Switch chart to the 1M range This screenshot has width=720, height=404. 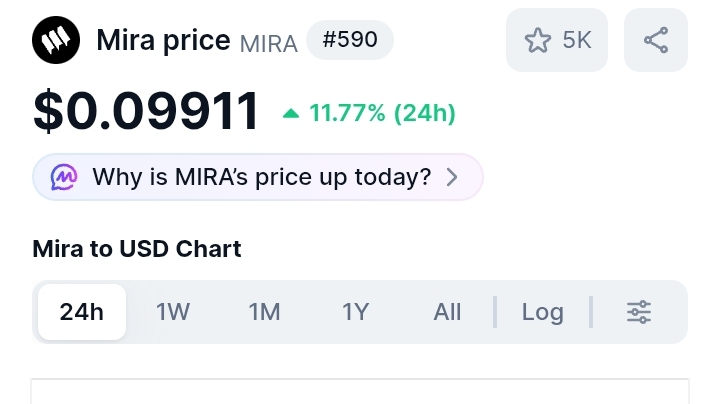(x=264, y=312)
